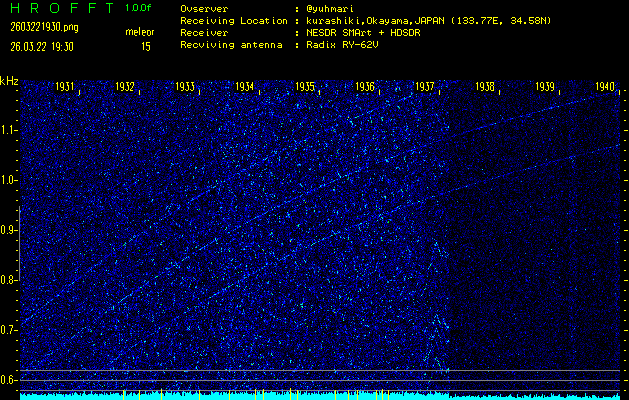Click the kHz axis unit label
The width and height of the screenshot is (629, 400).
(9, 81)
